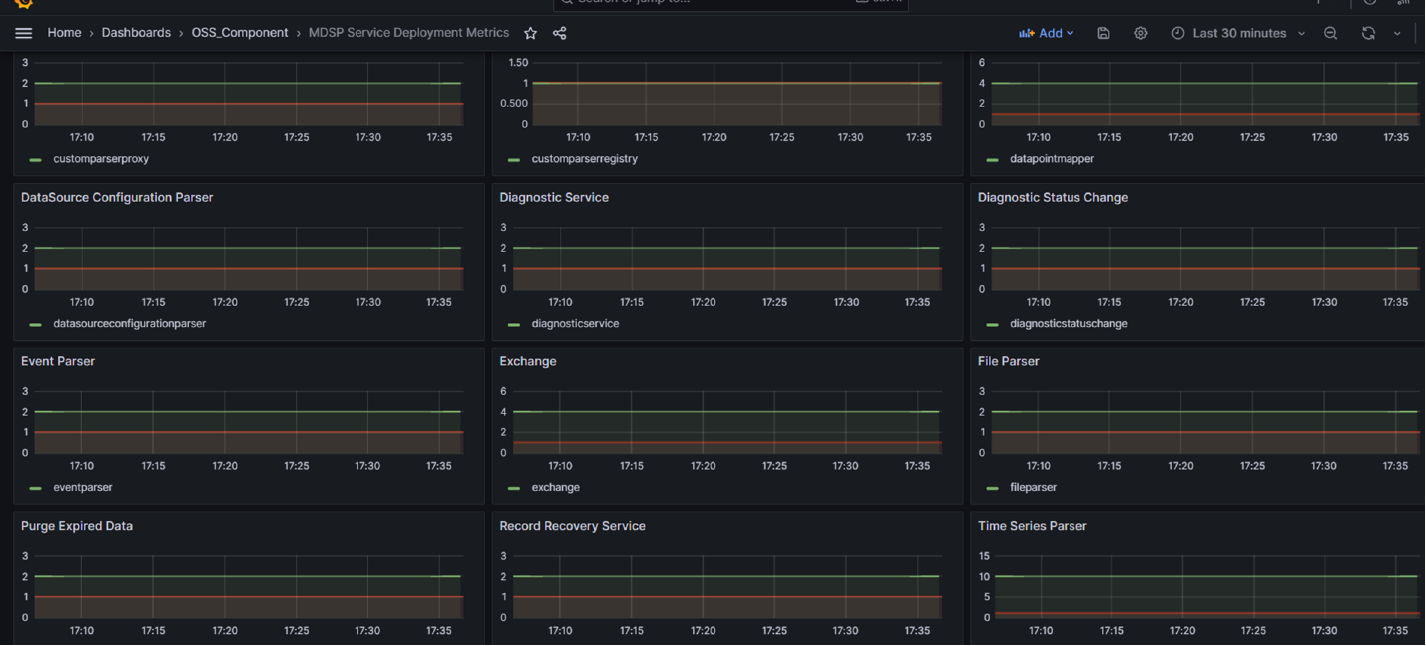This screenshot has height=646, width=1426.
Task: Zoom out the time range
Action: point(1331,33)
